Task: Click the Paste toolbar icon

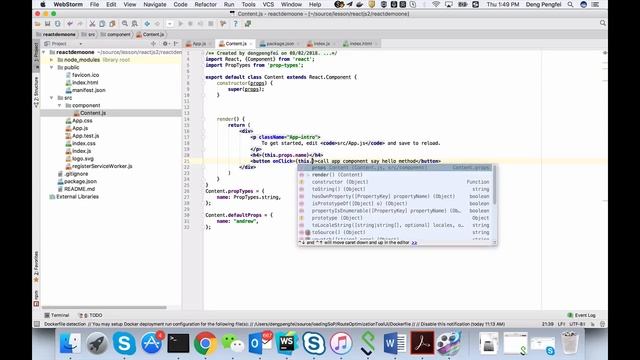Action: (112, 24)
